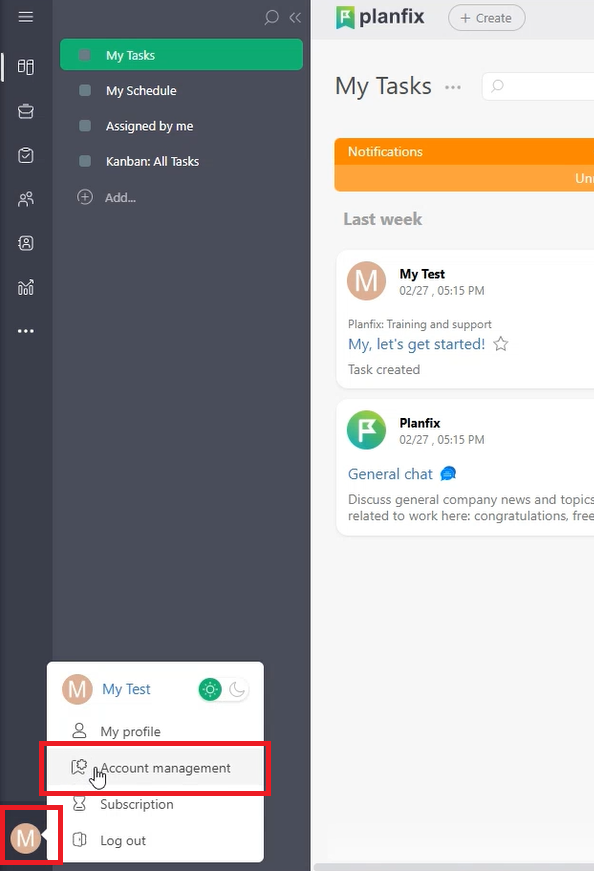The width and height of the screenshot is (594, 871).
Task: Star the "My, let's get started!" task
Action: [501, 344]
